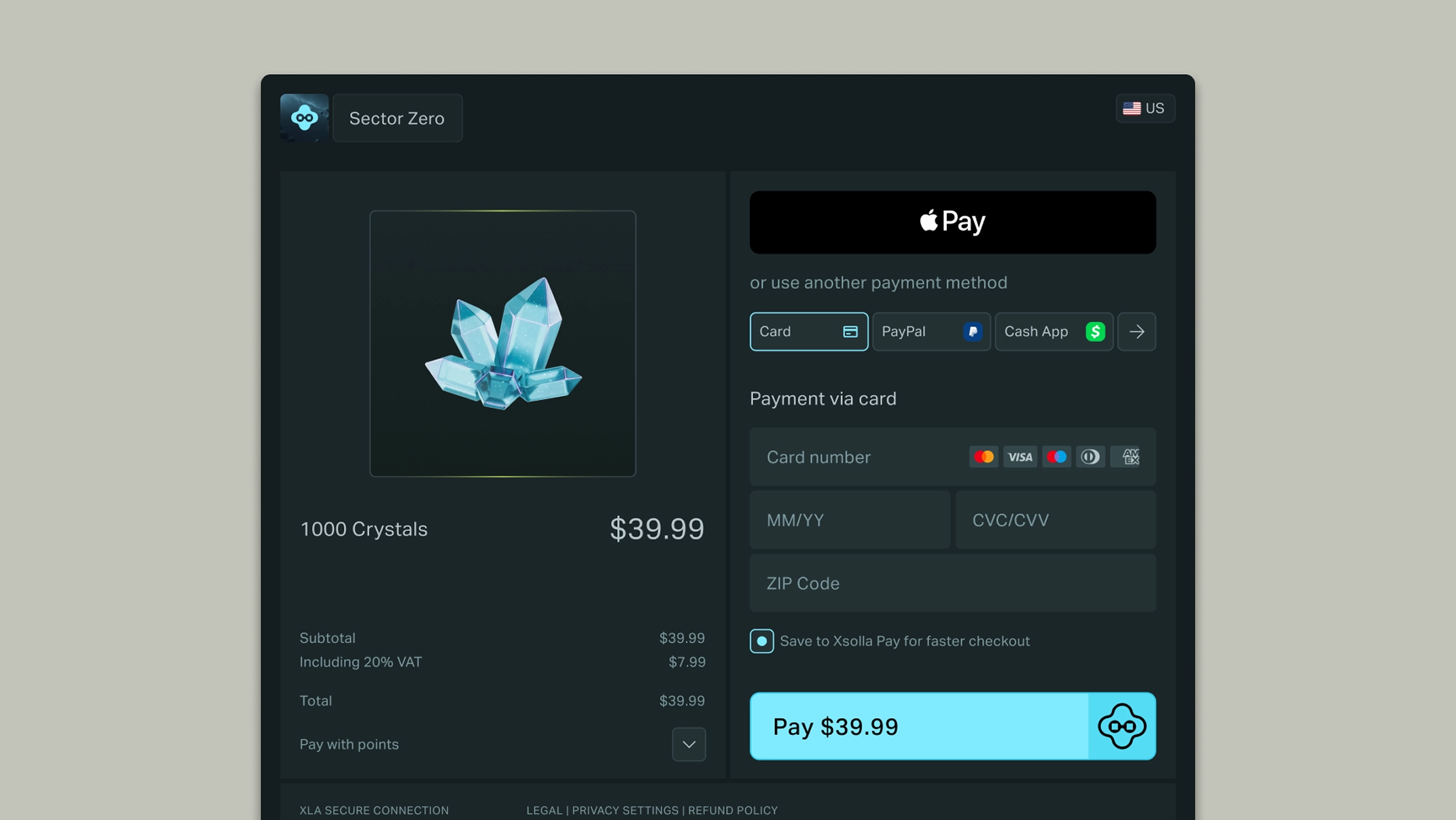Show more payment methods with arrow
Image resolution: width=1456 pixels, height=820 pixels.
(x=1137, y=332)
